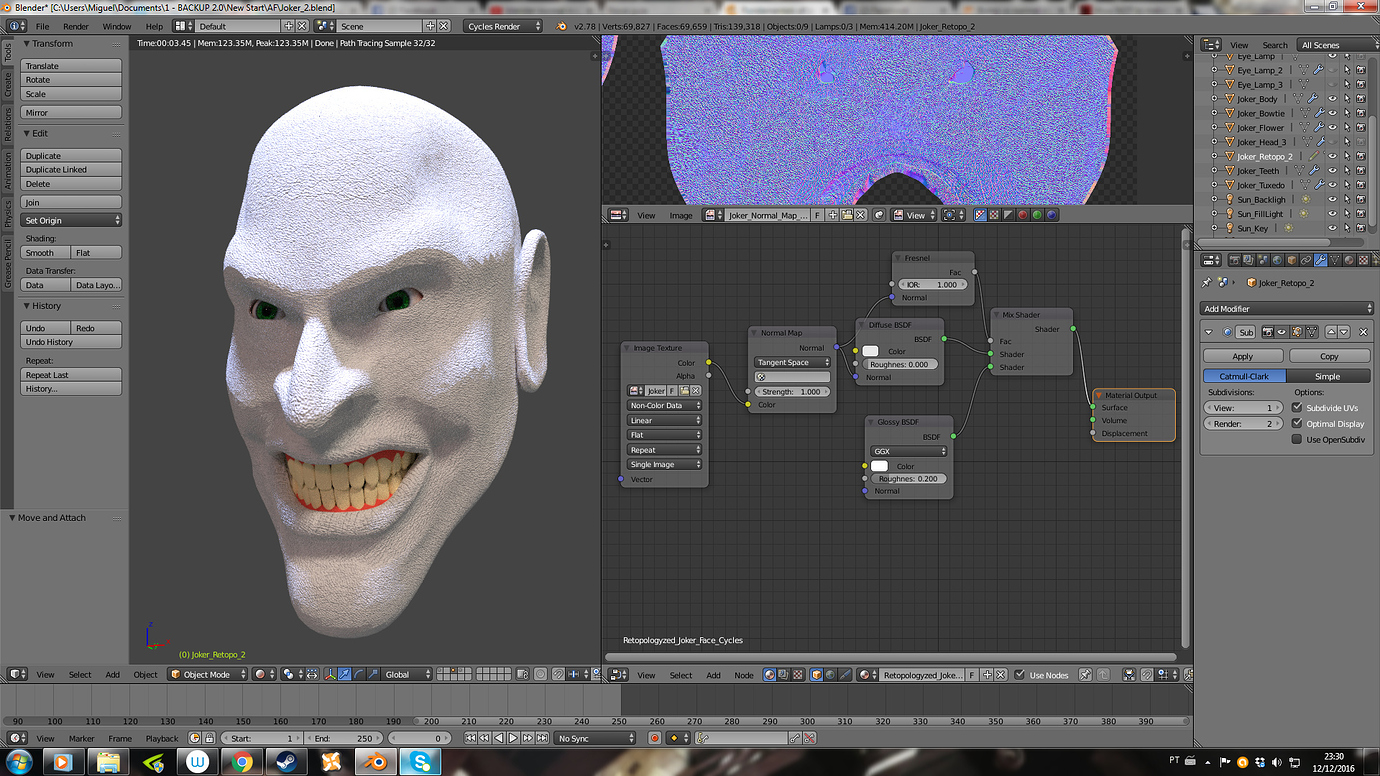
Task: Click the object node tree type cube icon
Action: [x=816, y=675]
